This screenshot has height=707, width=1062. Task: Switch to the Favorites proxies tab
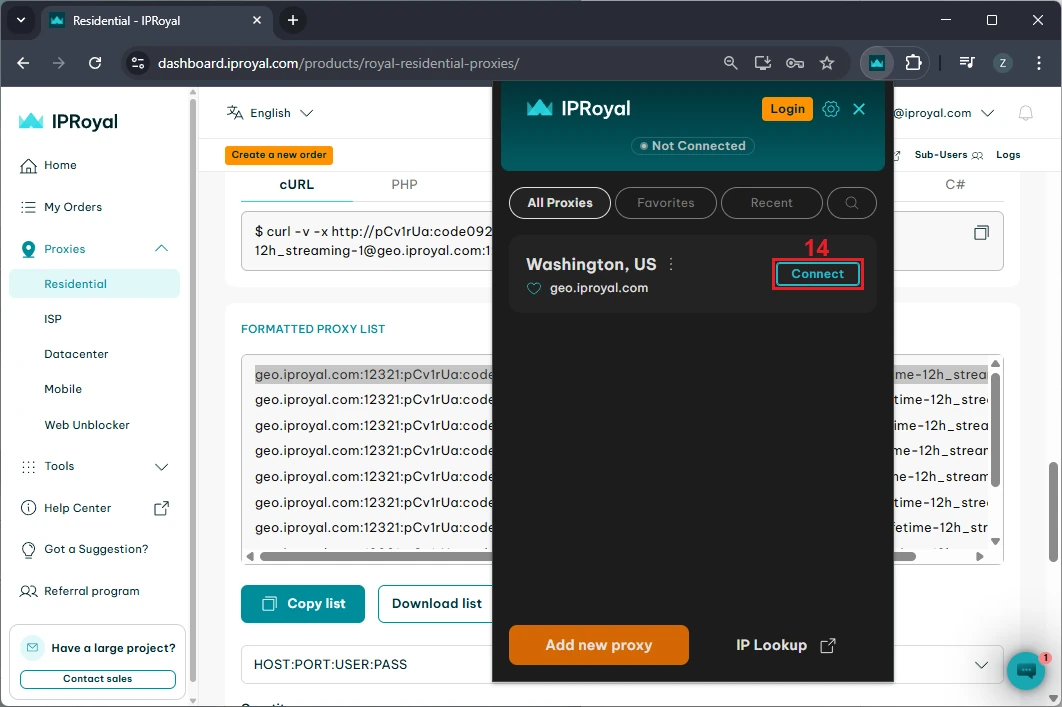665,203
